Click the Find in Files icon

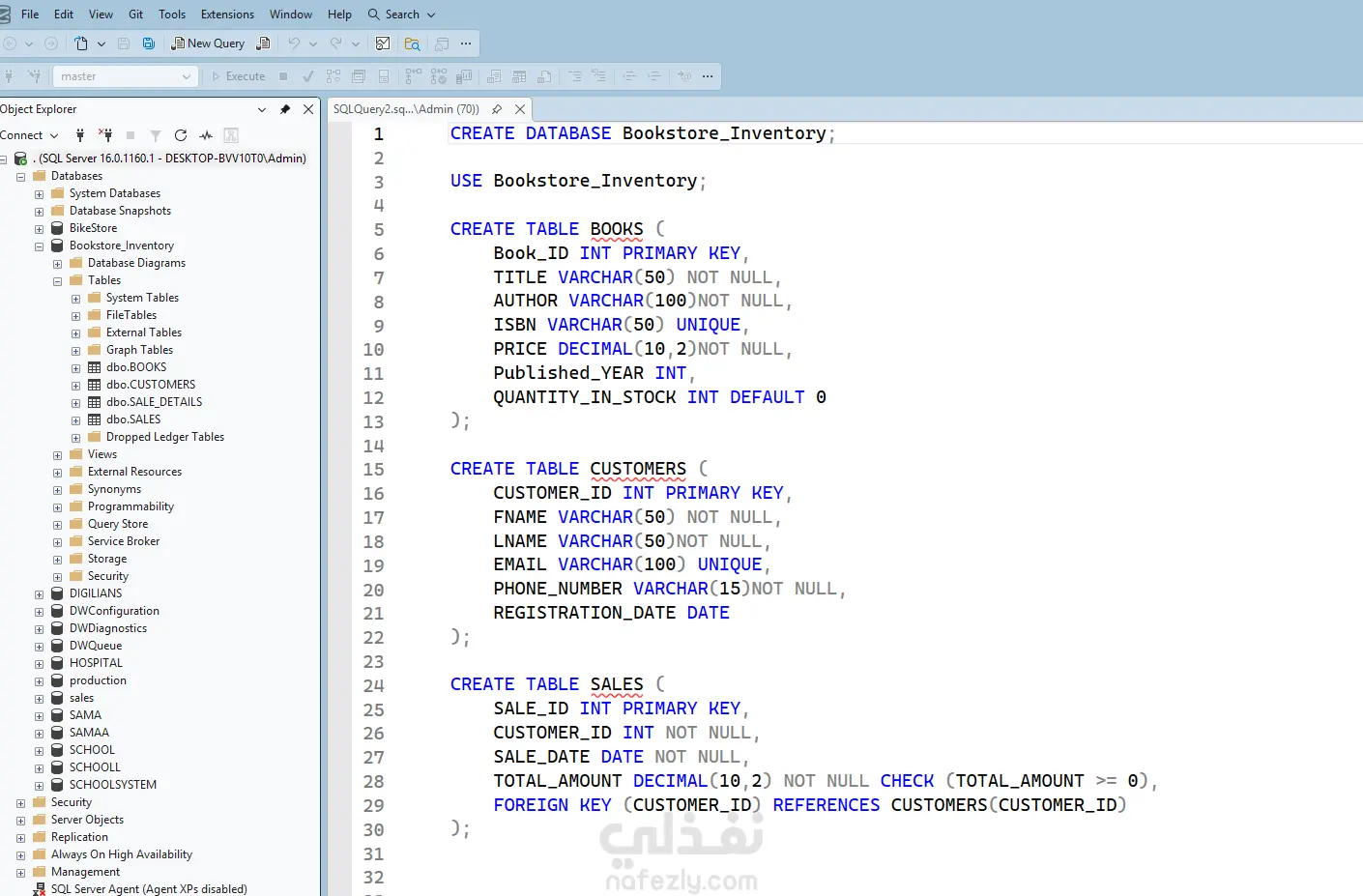[413, 43]
